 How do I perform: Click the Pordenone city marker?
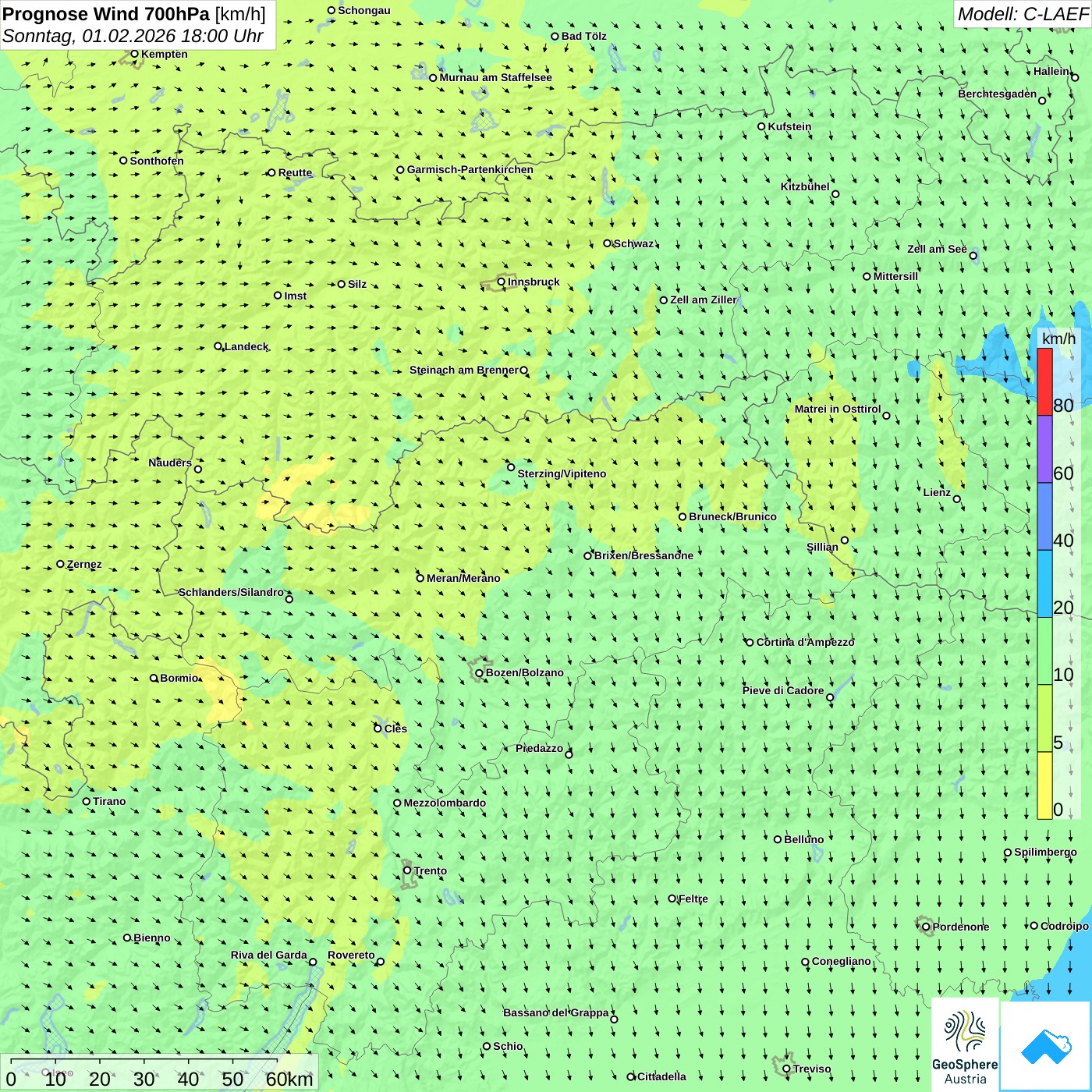(927, 927)
